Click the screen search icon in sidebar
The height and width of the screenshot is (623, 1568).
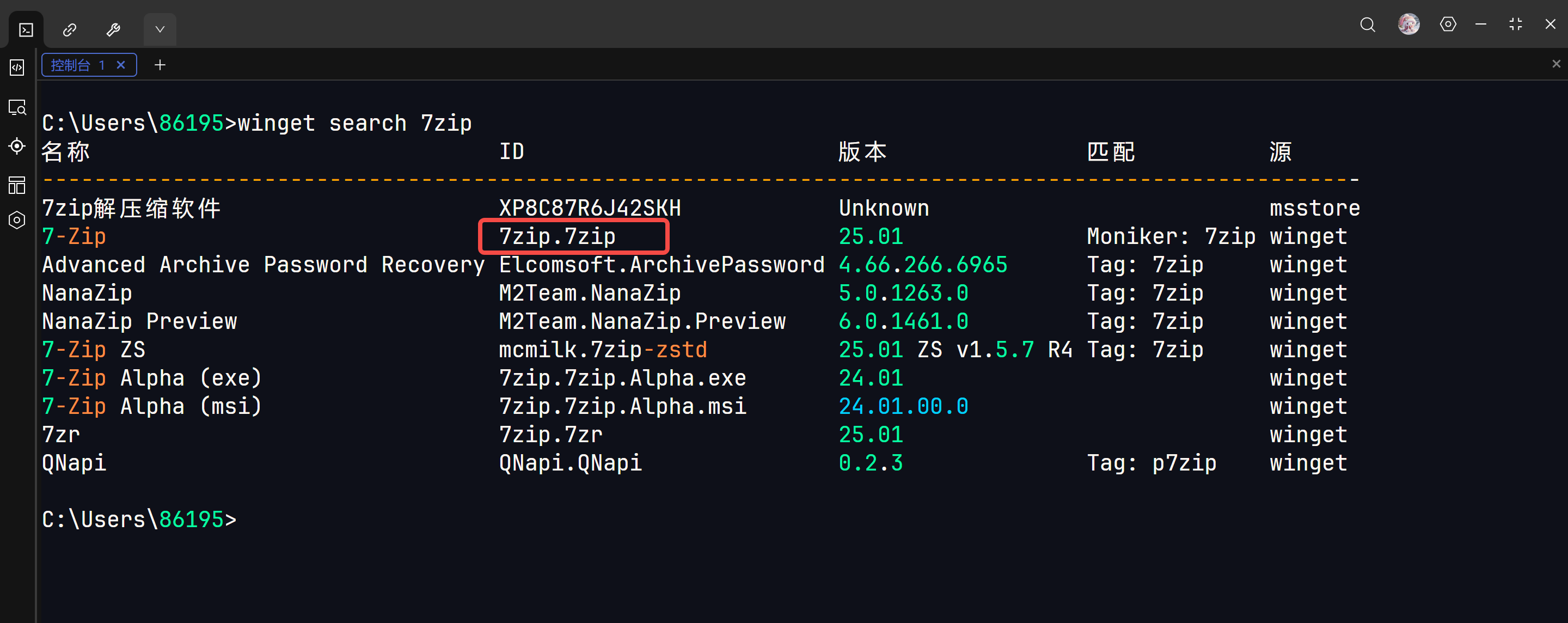pos(17,108)
